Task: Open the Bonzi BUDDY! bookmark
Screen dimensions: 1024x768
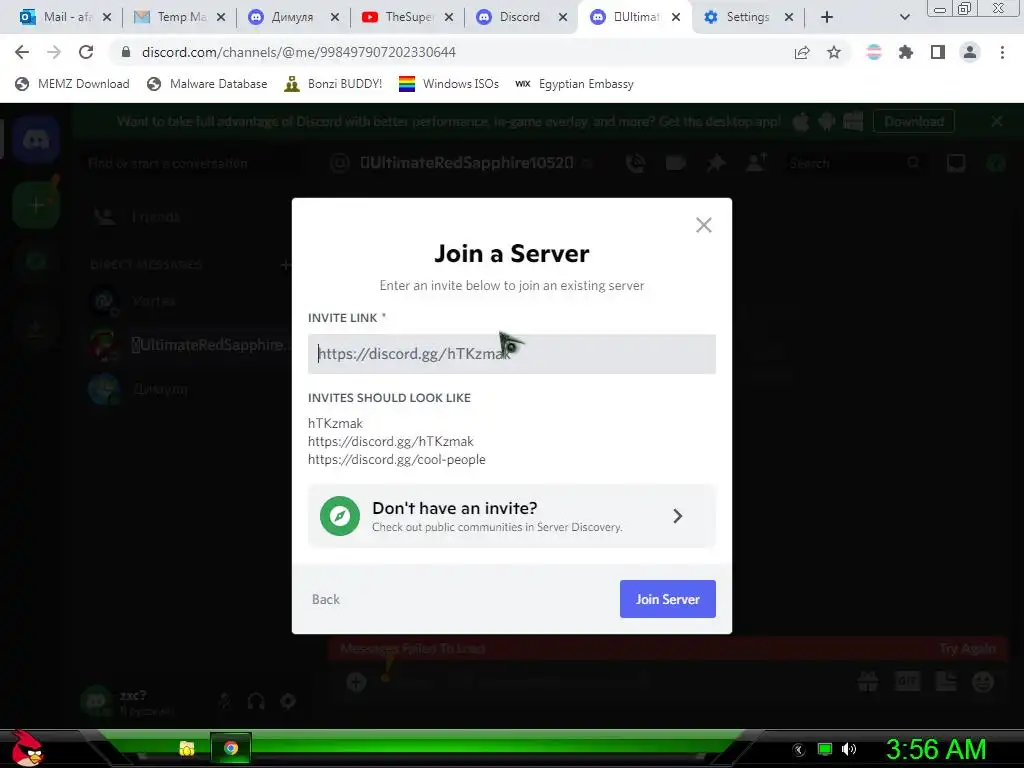Action: click(x=333, y=84)
